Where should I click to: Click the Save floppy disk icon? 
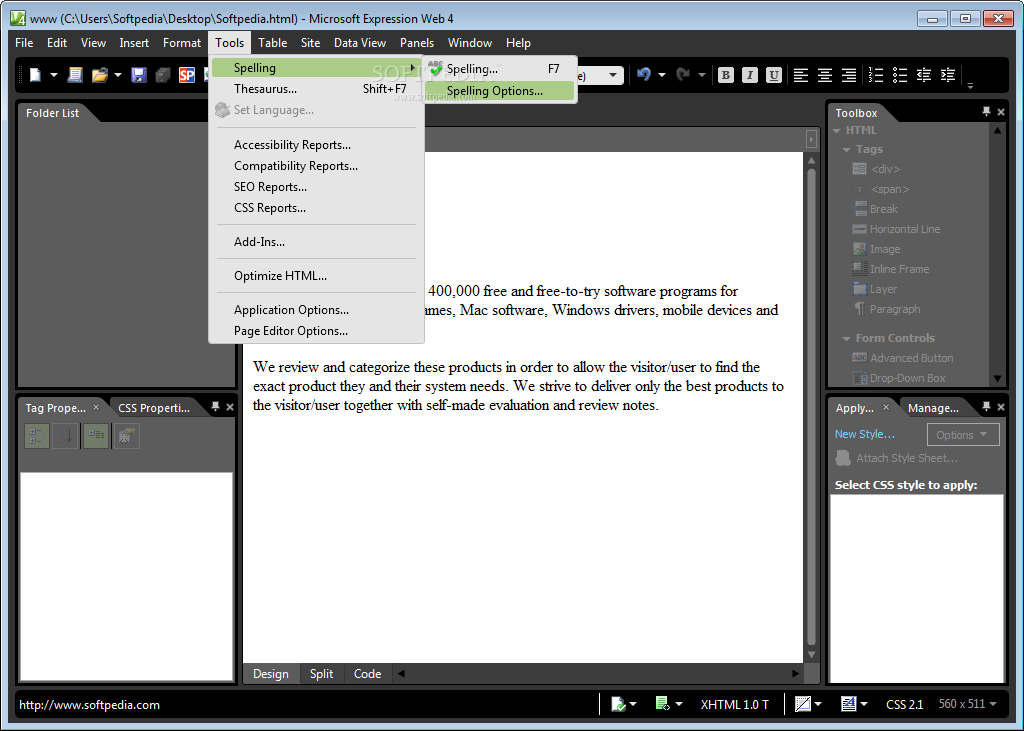(138, 75)
